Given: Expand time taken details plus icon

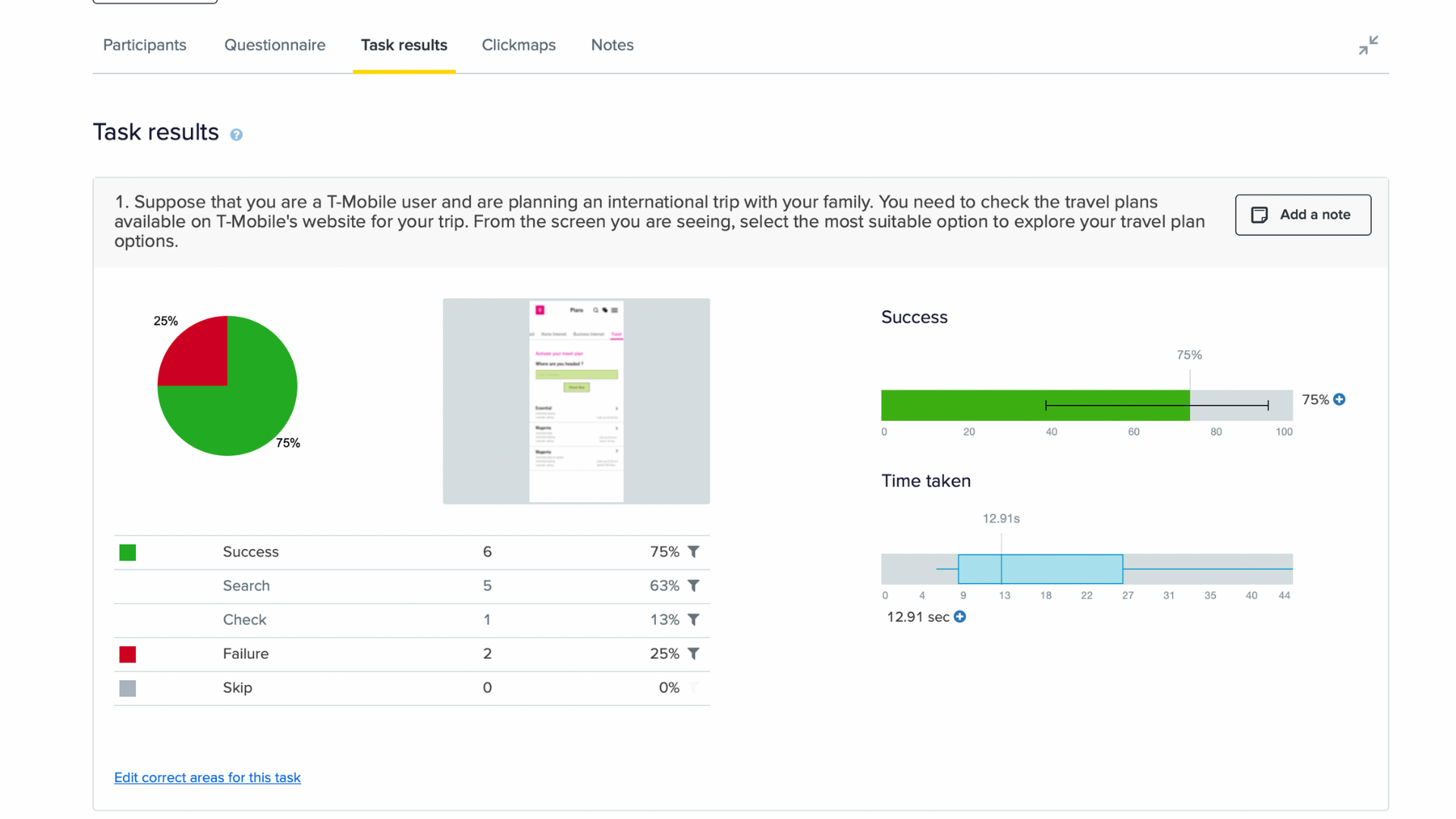Looking at the screenshot, I should [960, 617].
